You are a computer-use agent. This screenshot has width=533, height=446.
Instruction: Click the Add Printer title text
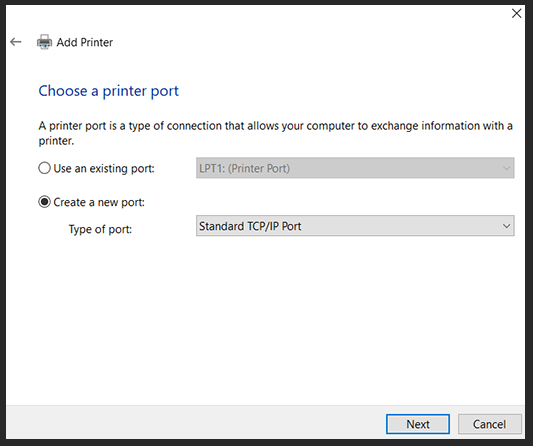pos(85,42)
